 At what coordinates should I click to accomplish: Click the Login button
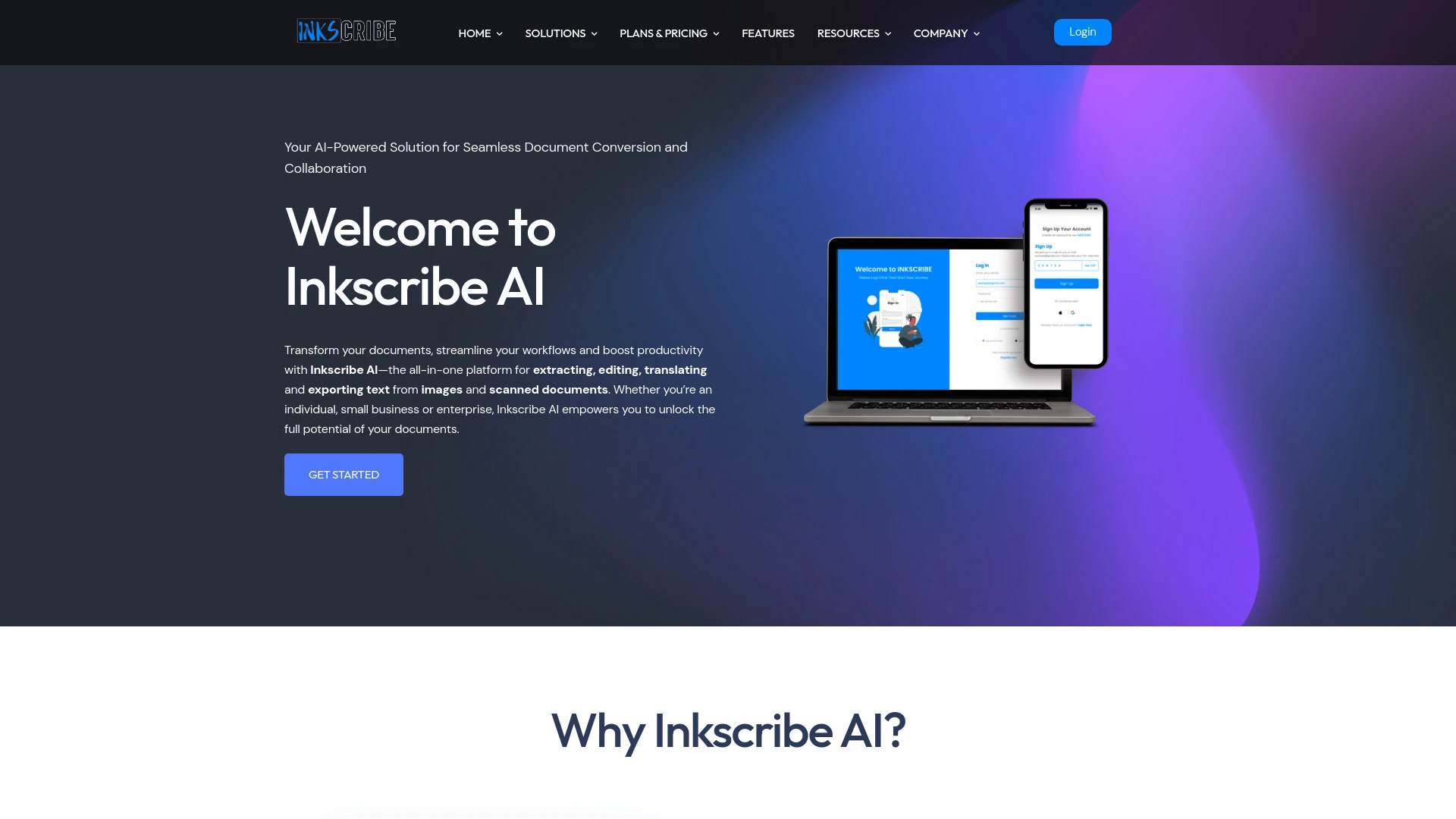click(1082, 31)
